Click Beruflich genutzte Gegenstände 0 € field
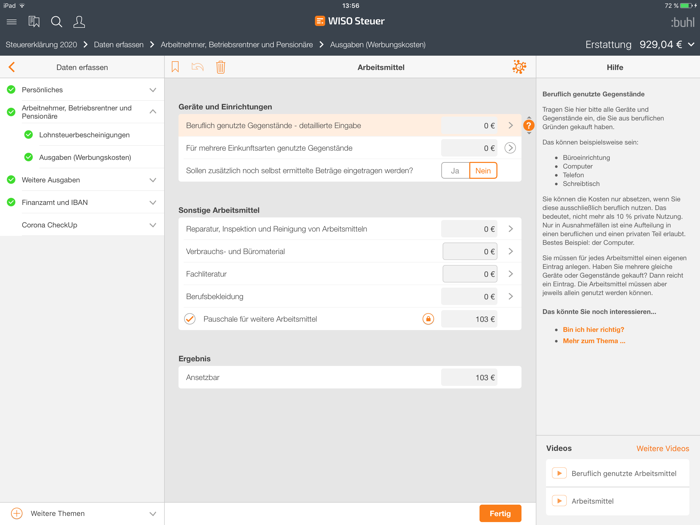This screenshot has height=525, width=700. click(x=469, y=125)
